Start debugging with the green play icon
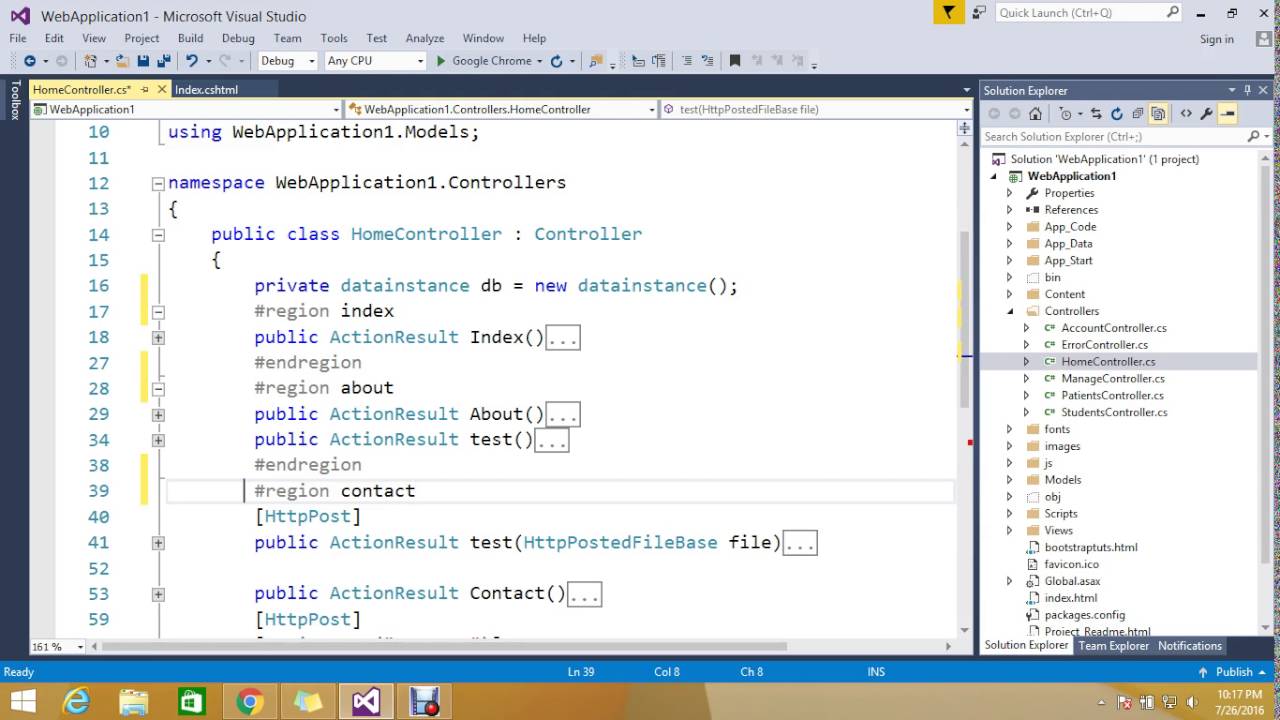This screenshot has width=1280, height=720. click(x=440, y=61)
